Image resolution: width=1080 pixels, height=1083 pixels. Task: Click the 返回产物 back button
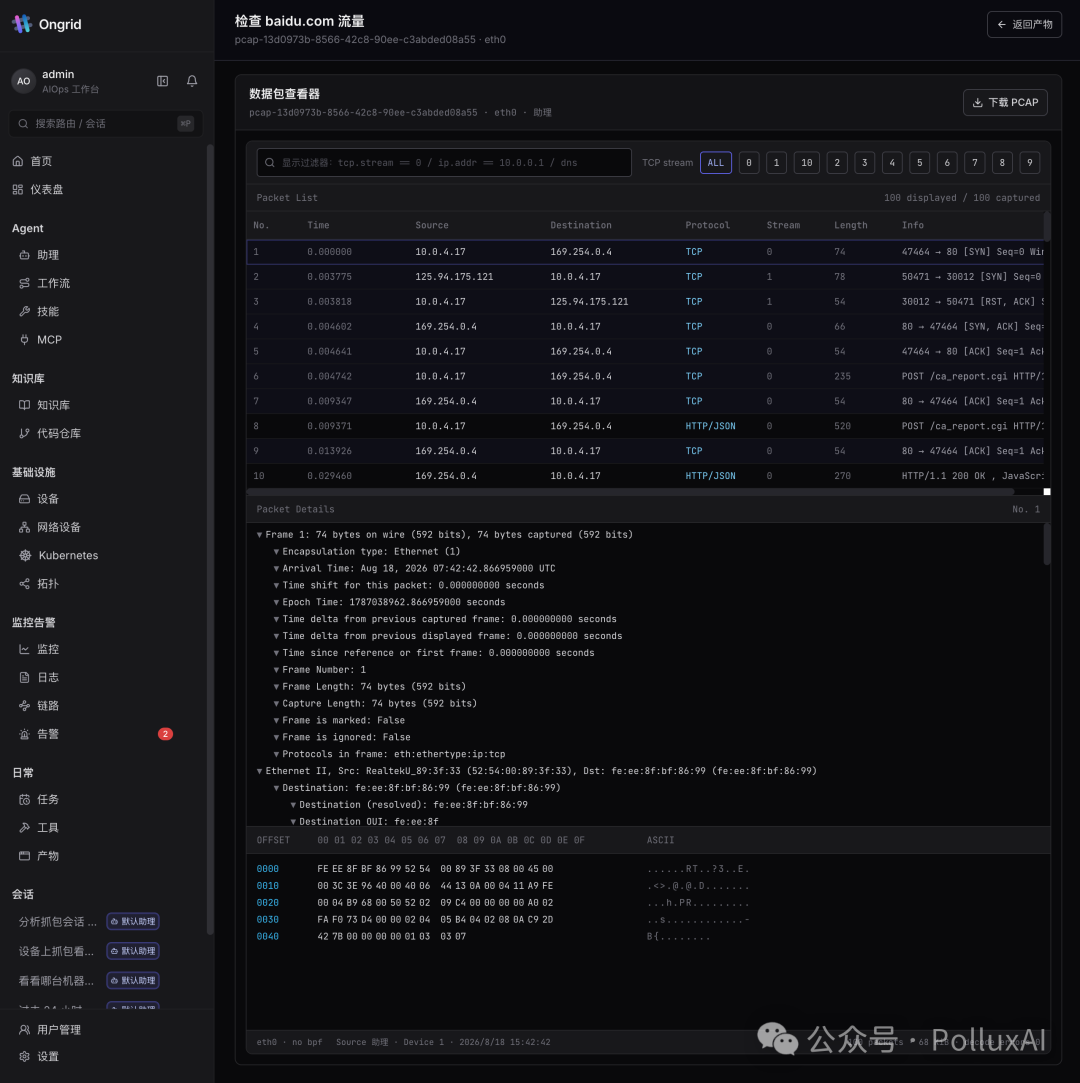click(1024, 24)
